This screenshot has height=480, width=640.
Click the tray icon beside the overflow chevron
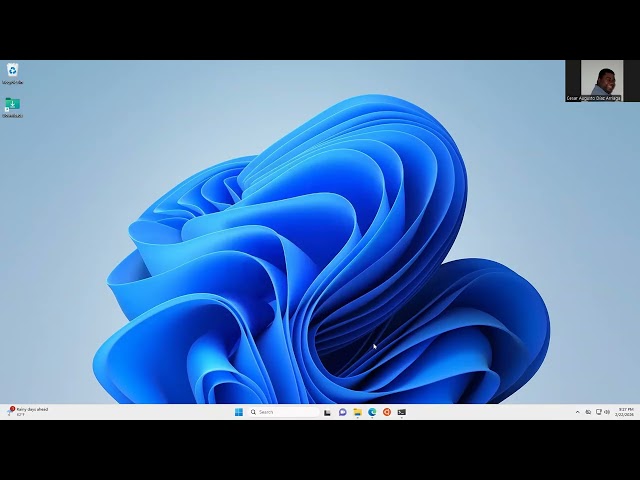(588, 412)
